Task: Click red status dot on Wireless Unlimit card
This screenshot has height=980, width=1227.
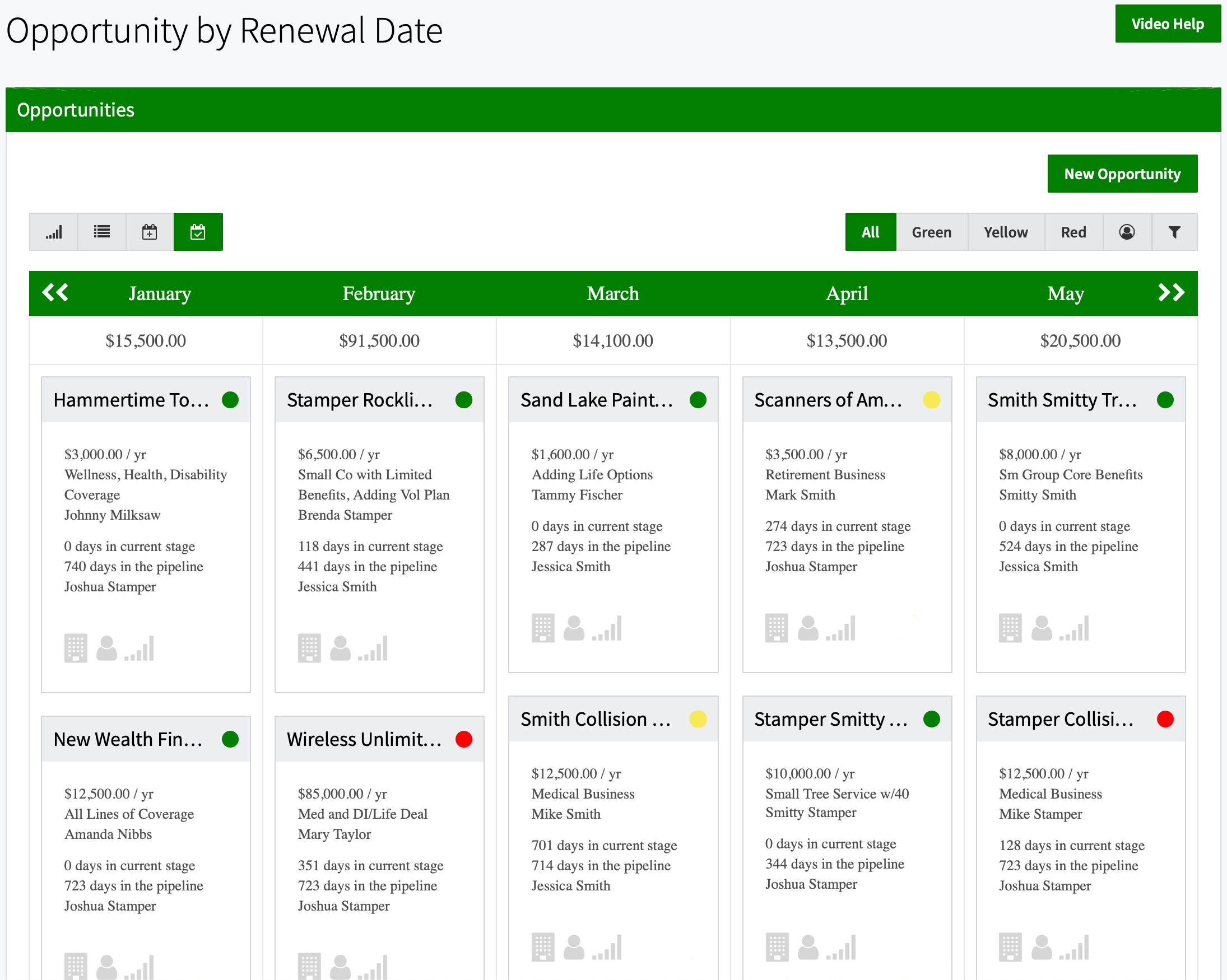Action: 464,739
